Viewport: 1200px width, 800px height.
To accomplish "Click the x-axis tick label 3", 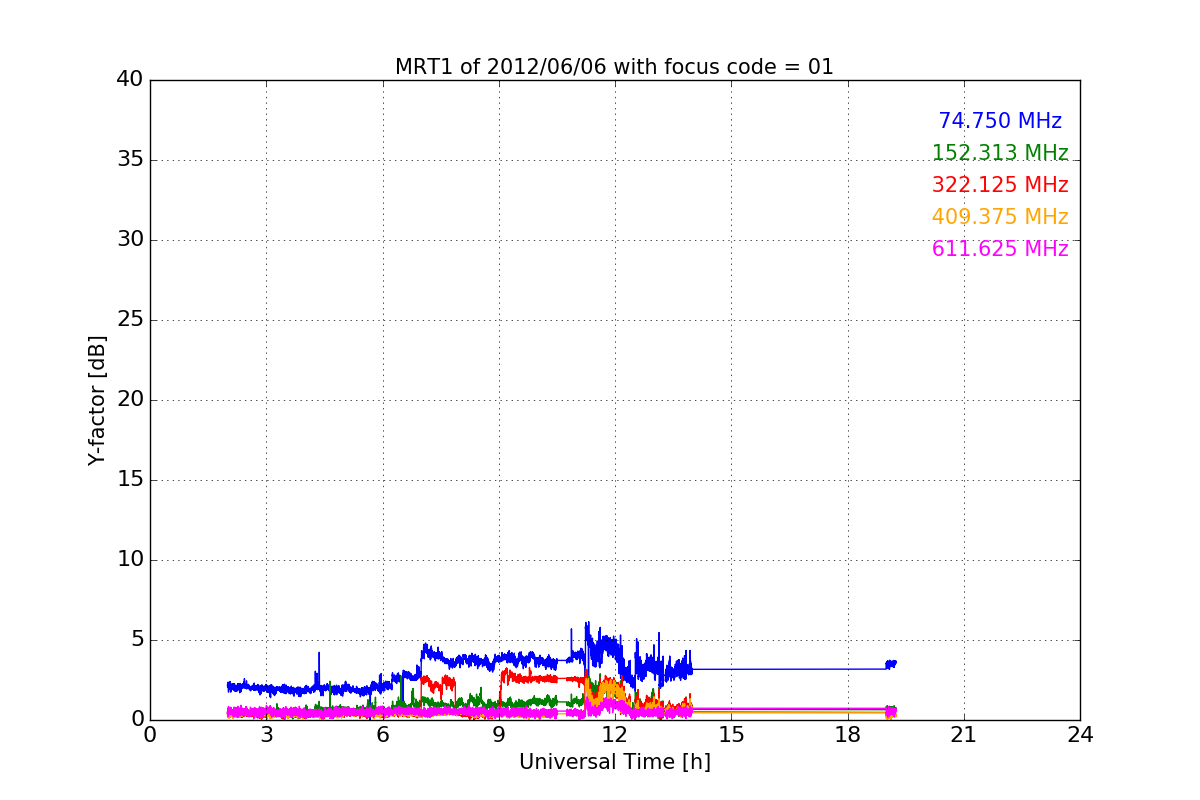I will [266, 735].
